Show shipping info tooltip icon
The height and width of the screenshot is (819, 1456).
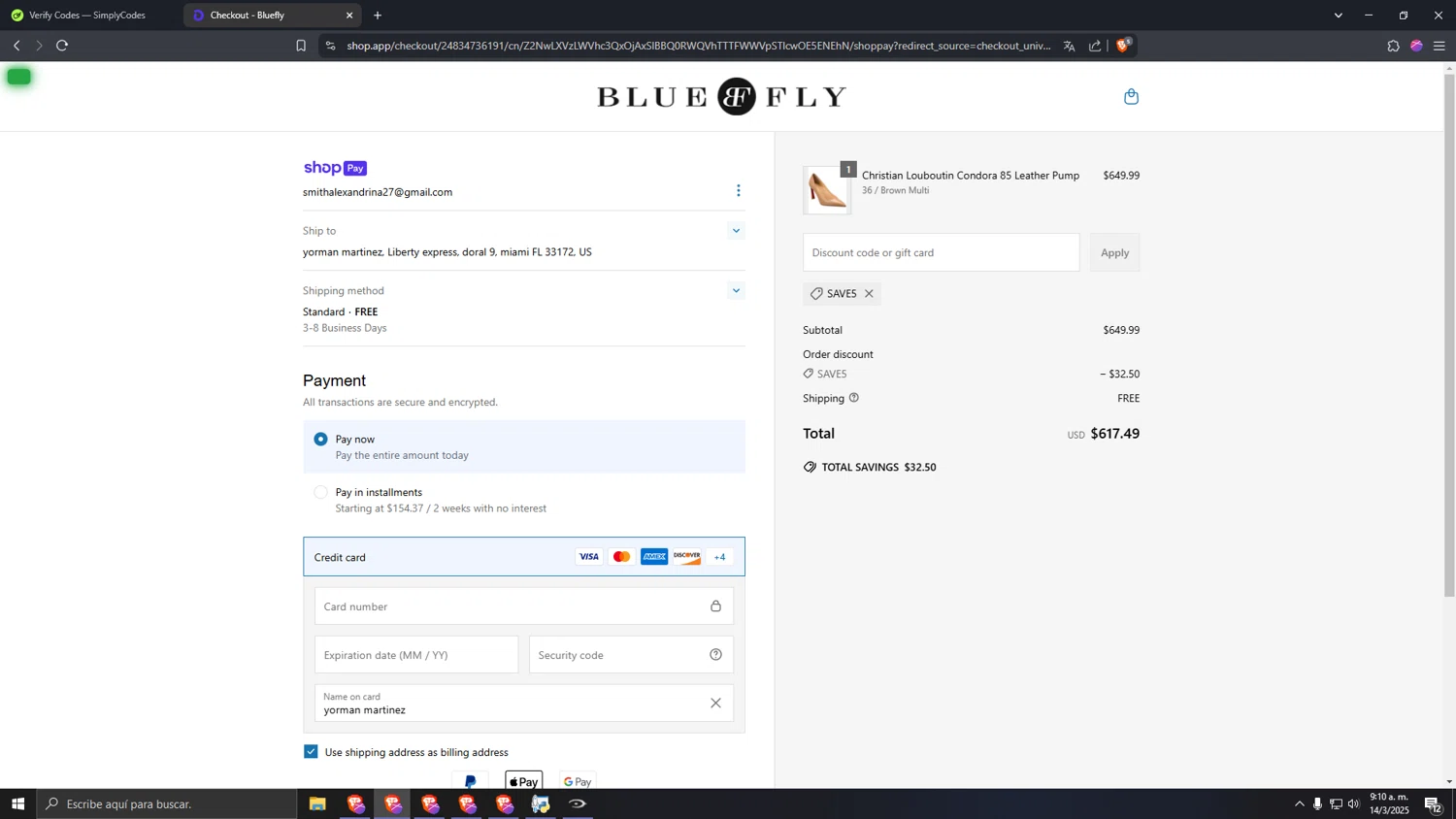(853, 398)
